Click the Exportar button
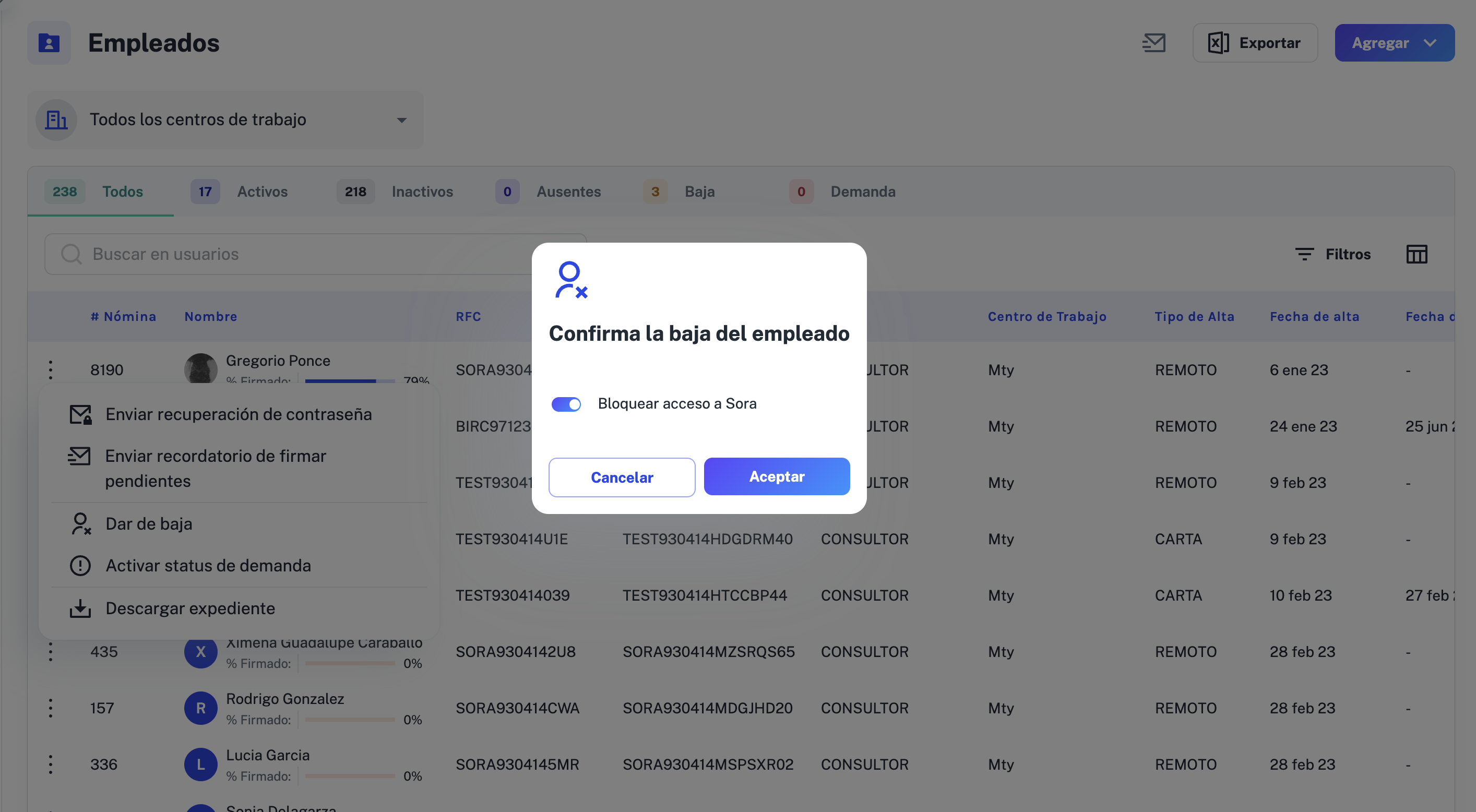 point(1255,43)
